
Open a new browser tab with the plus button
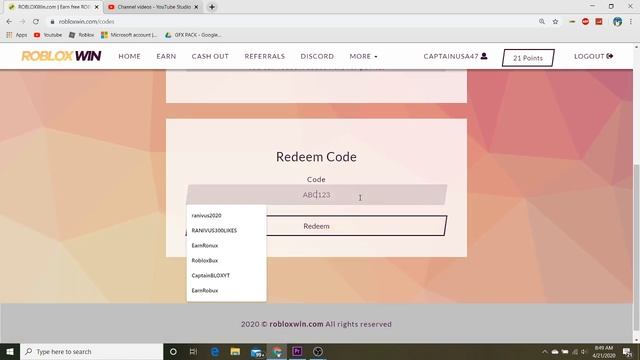pyautogui.click(x=212, y=7)
